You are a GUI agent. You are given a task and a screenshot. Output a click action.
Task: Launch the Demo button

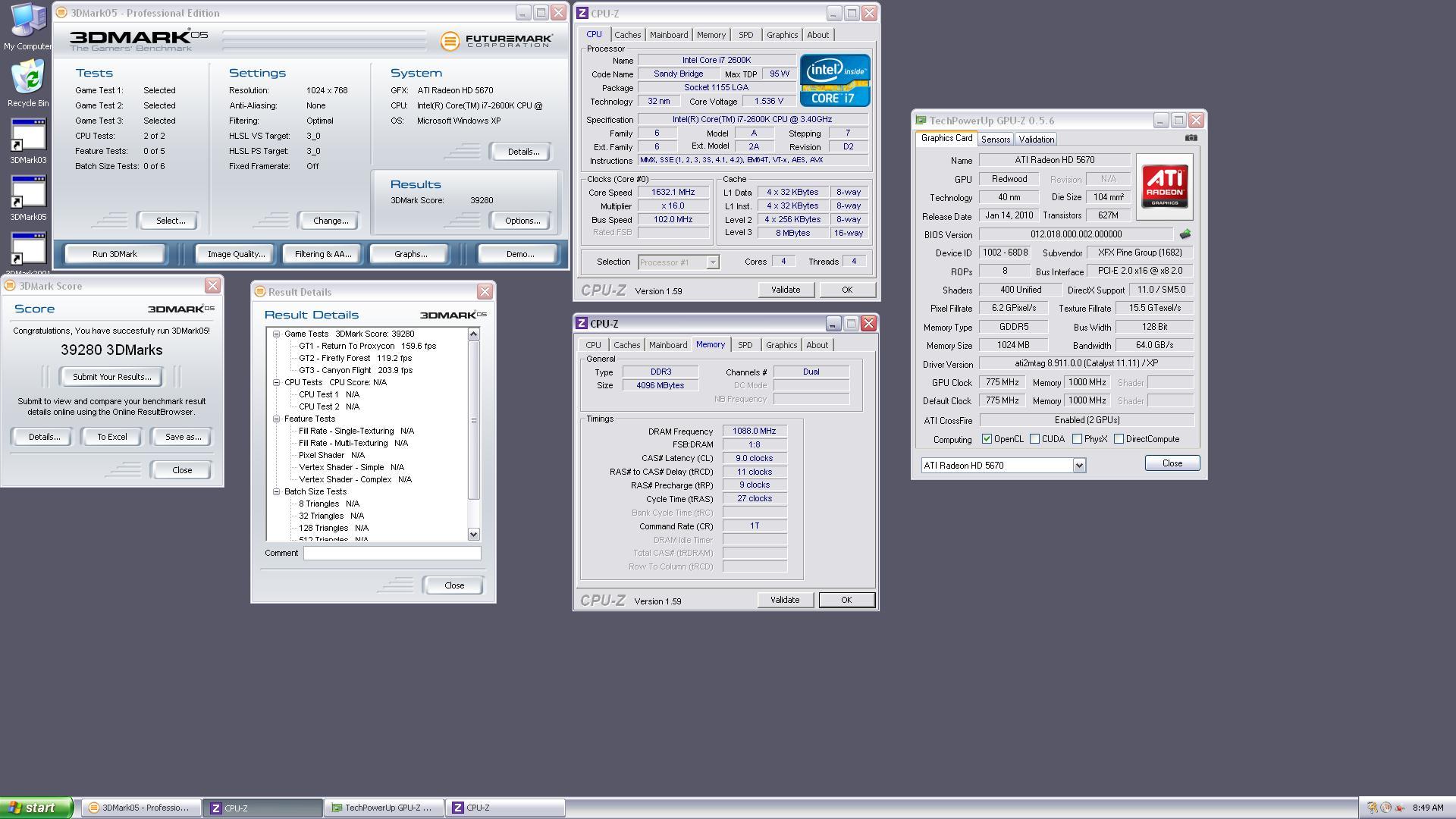pos(519,254)
